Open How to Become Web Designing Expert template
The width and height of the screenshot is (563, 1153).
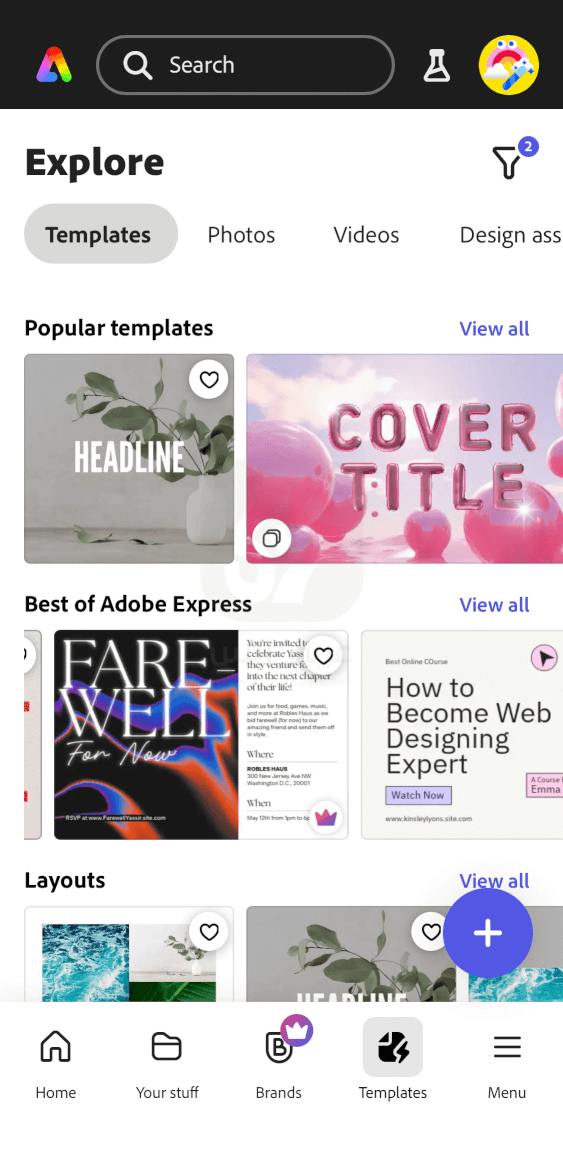(462, 735)
